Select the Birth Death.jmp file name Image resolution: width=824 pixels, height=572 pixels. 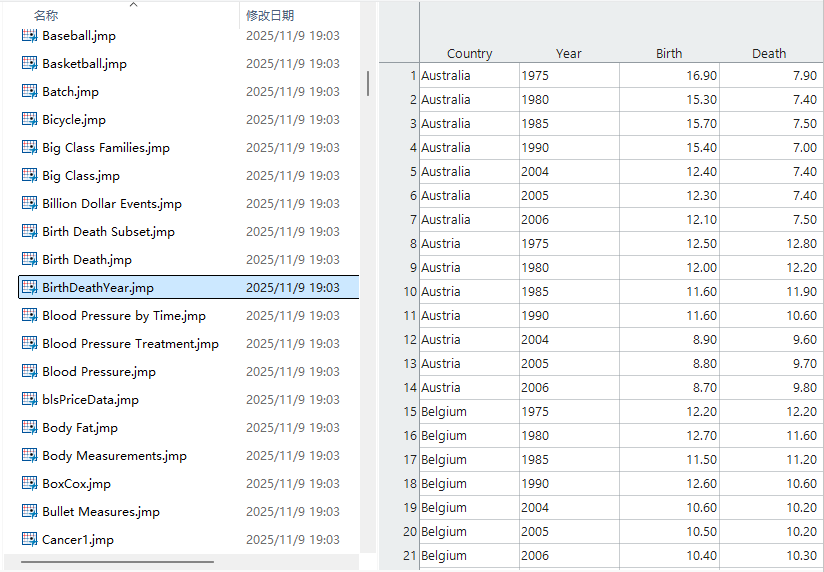(87, 260)
